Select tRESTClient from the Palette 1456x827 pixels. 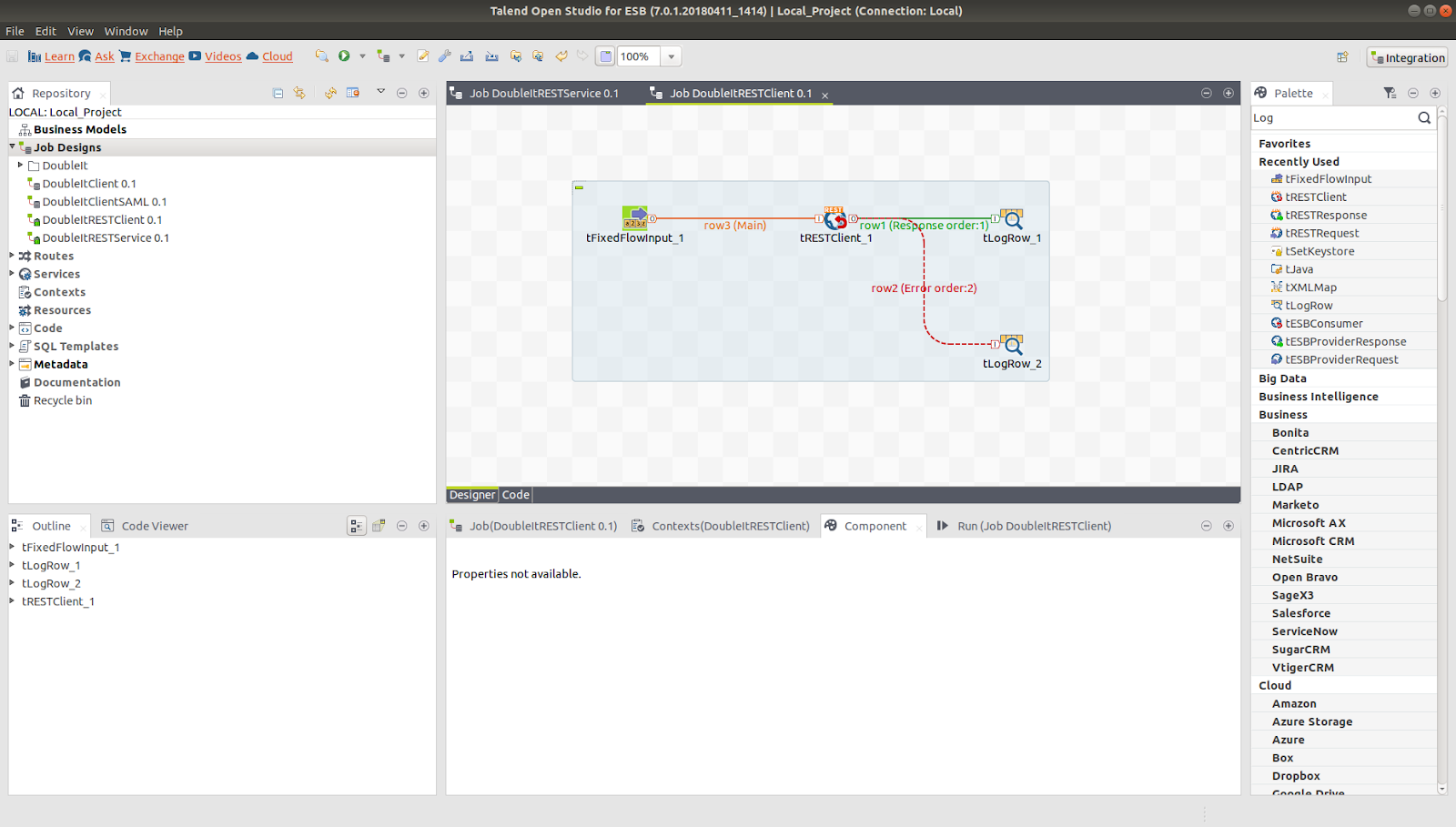click(x=1314, y=197)
